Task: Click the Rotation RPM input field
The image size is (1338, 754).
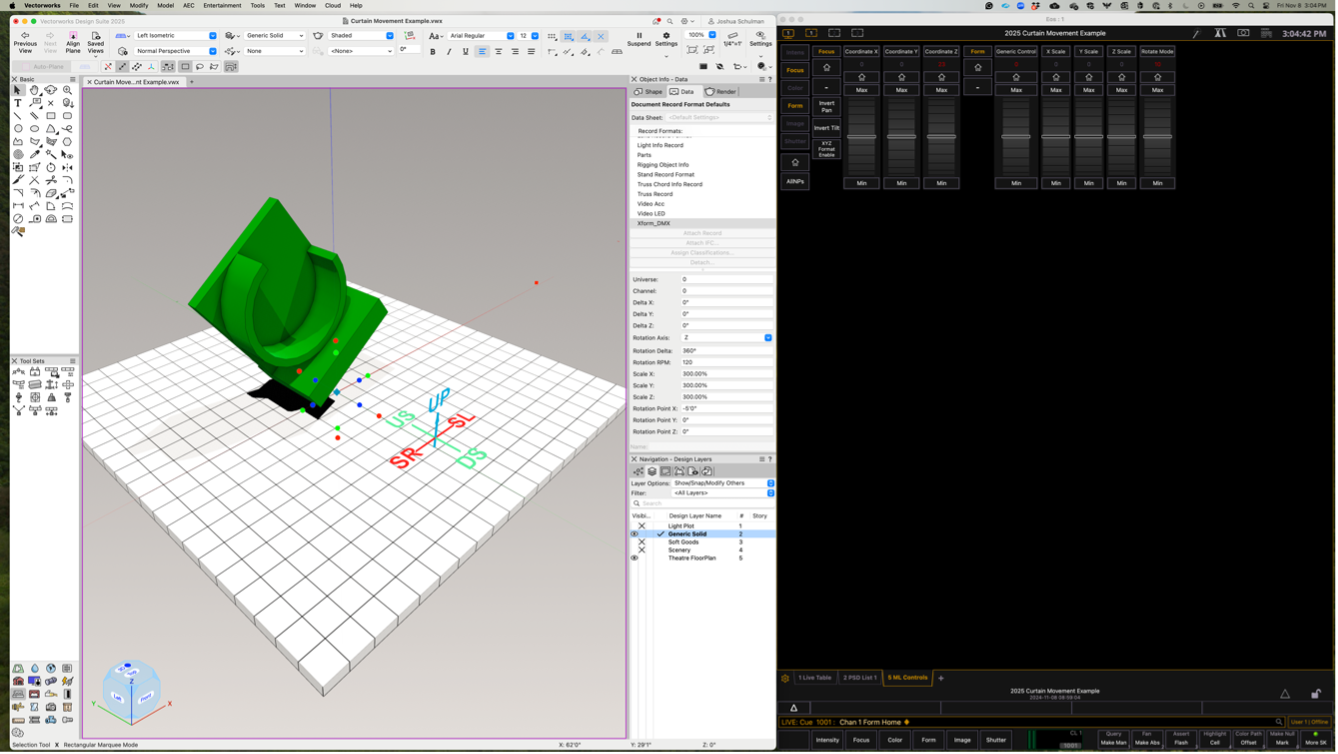Action: pos(727,362)
